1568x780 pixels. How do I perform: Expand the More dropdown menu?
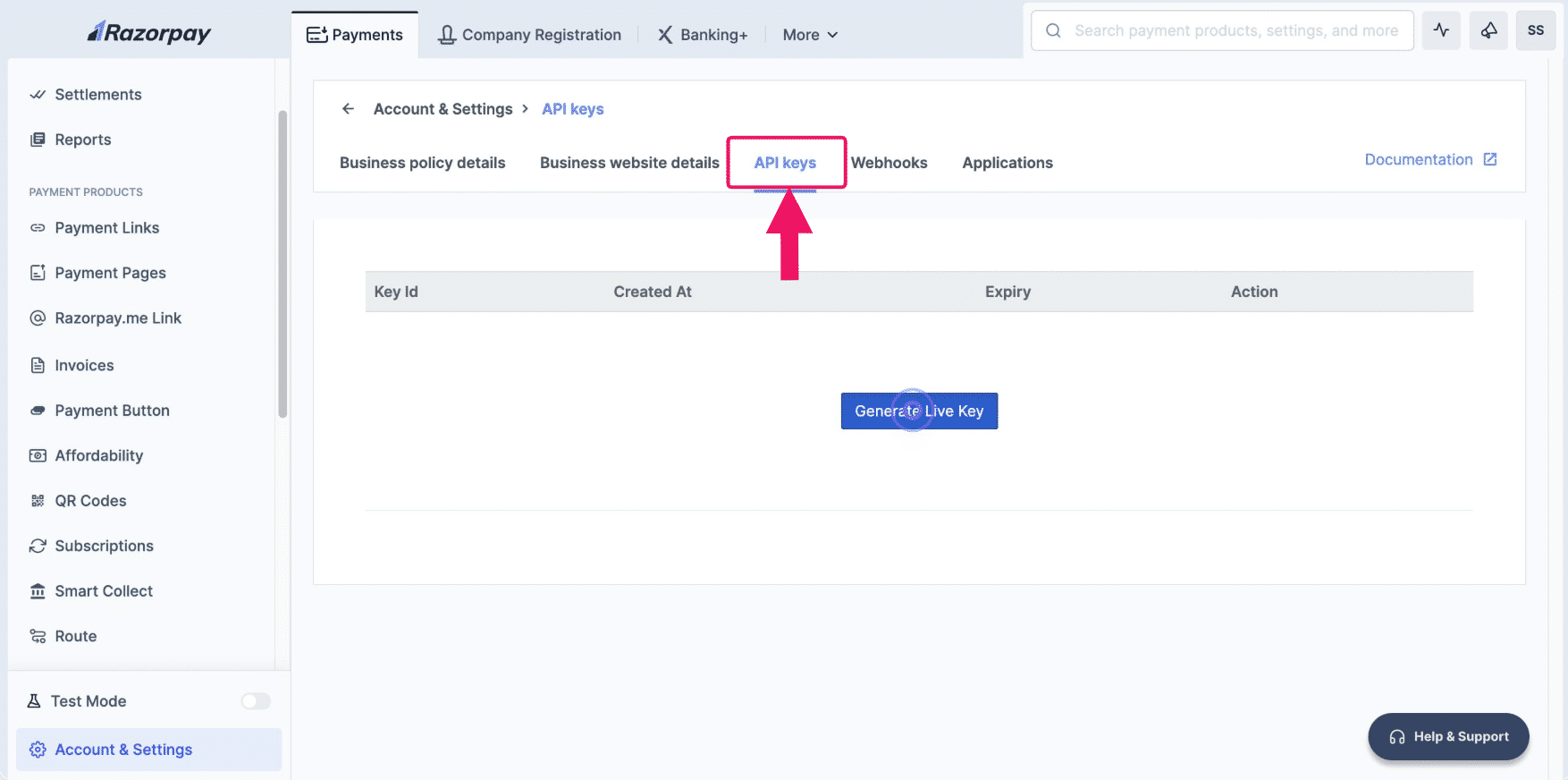(x=810, y=35)
